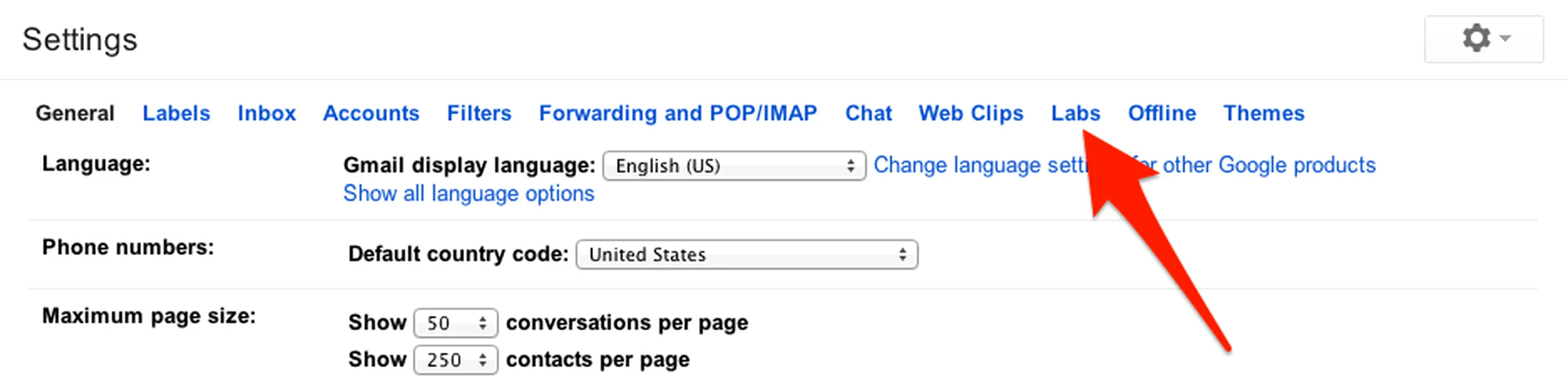The width and height of the screenshot is (1568, 390).
Task: Open the Web Clips tab
Action: pos(971,113)
